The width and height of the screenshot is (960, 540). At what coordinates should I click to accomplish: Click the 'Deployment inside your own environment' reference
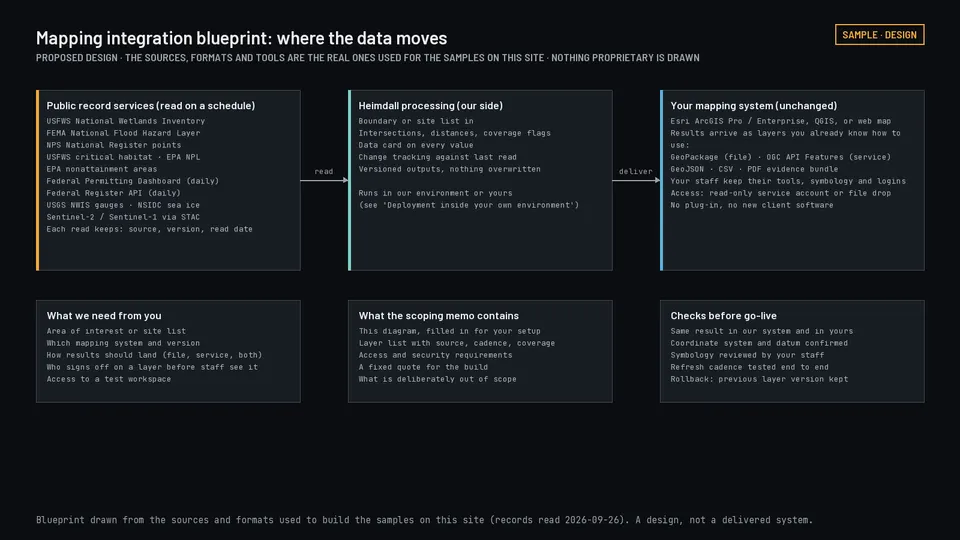pyautogui.click(x=468, y=205)
